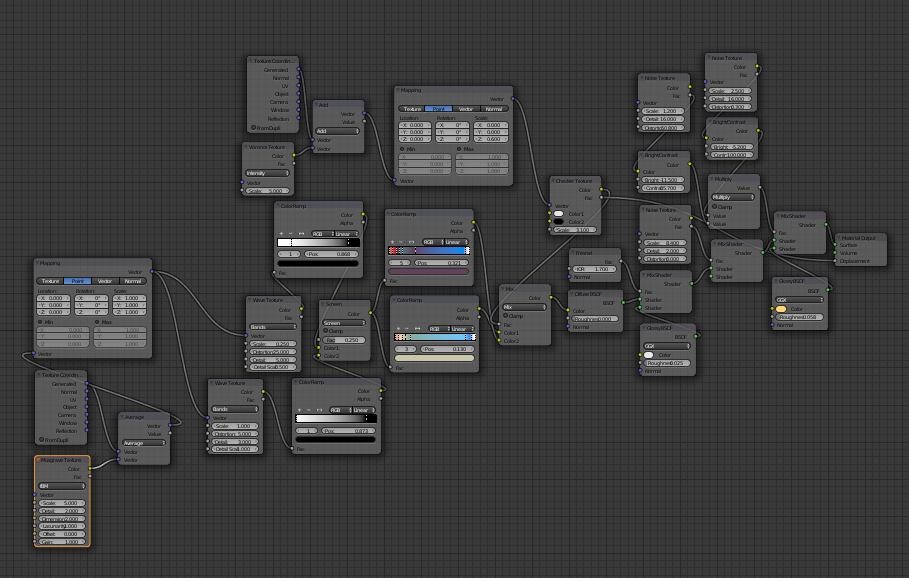Click Checker Texture Color1 white swatch
This screenshot has height=578, width=909.
click(558, 214)
